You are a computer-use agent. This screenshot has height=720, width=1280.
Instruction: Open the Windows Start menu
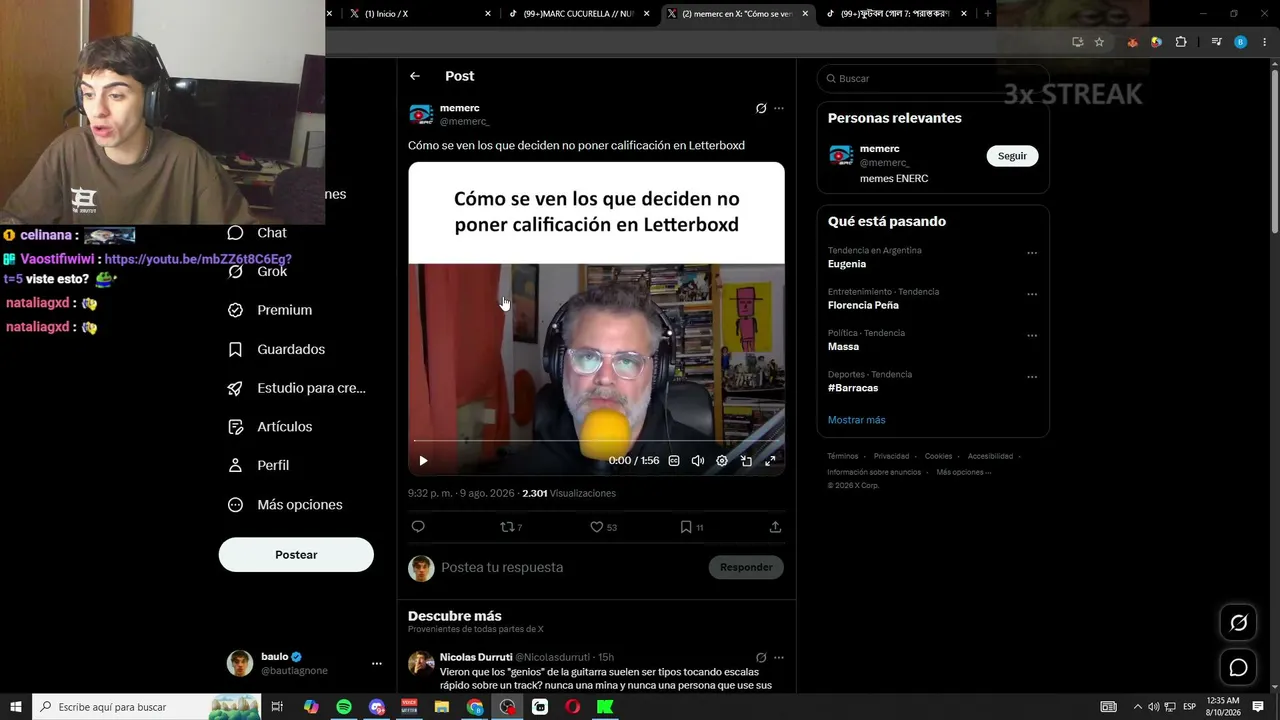[16, 707]
